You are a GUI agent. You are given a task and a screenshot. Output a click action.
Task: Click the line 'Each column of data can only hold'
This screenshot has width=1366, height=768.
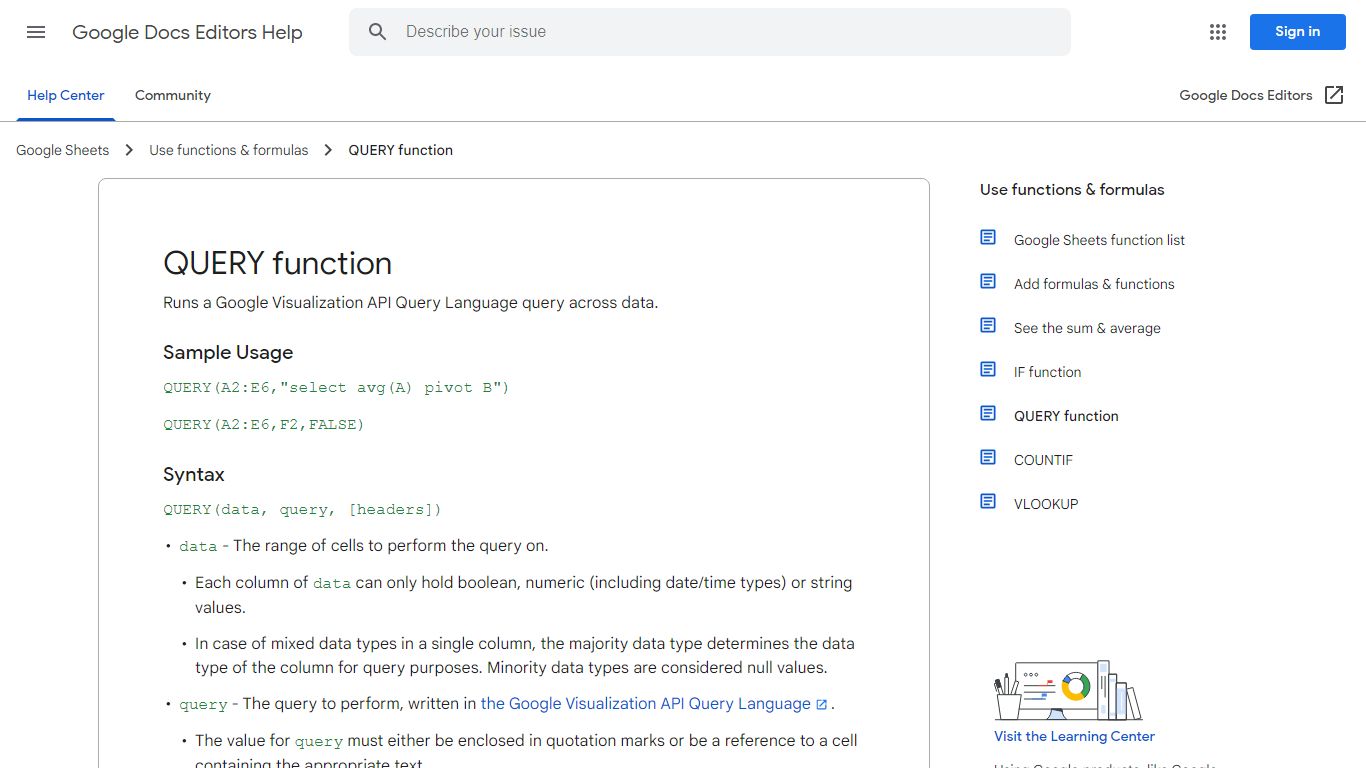tap(524, 595)
